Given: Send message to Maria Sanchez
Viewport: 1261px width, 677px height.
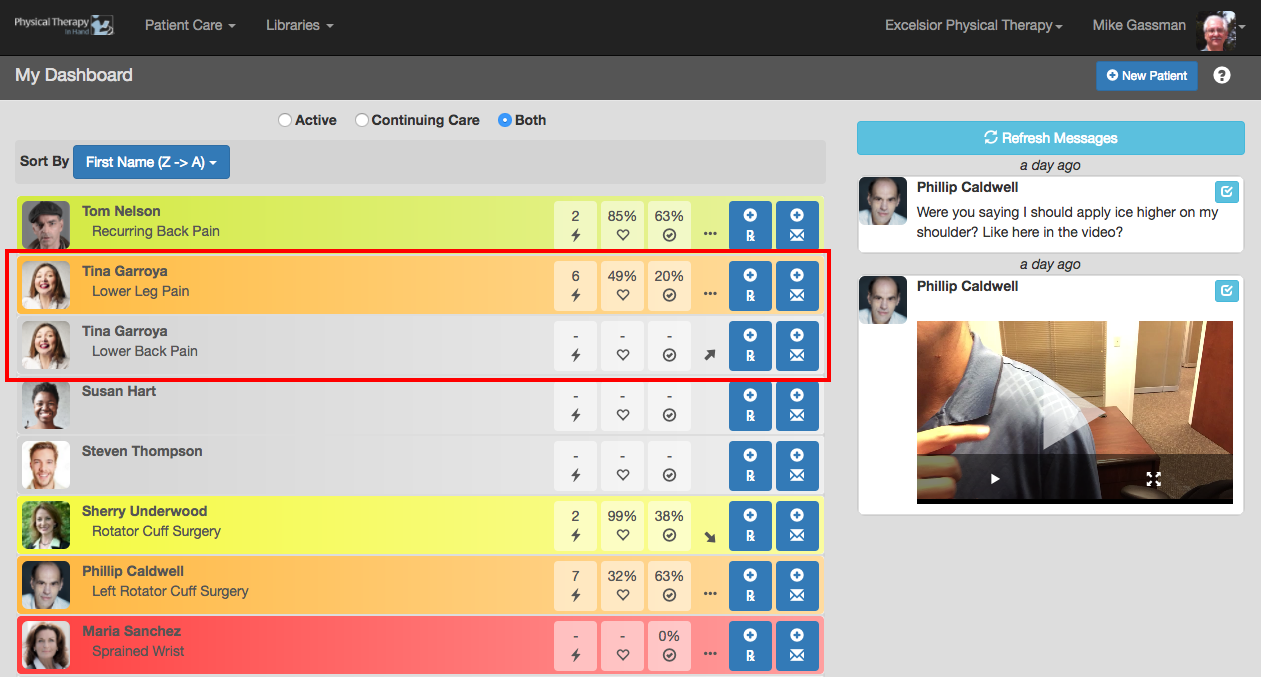Looking at the screenshot, I should 797,642.
